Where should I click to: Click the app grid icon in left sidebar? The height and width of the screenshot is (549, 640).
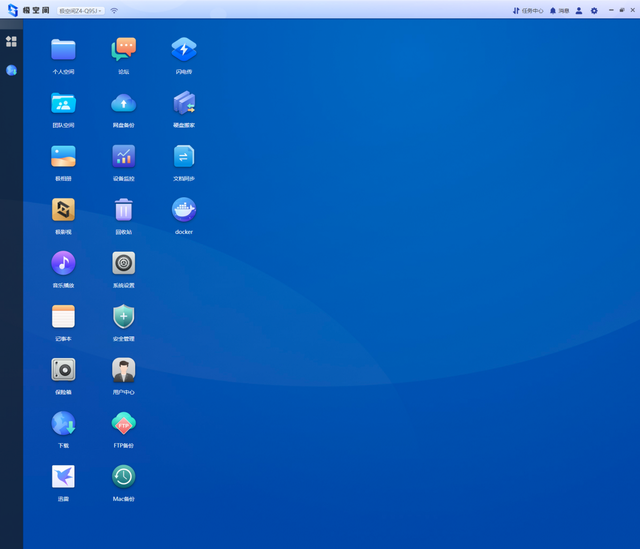tap(11, 41)
